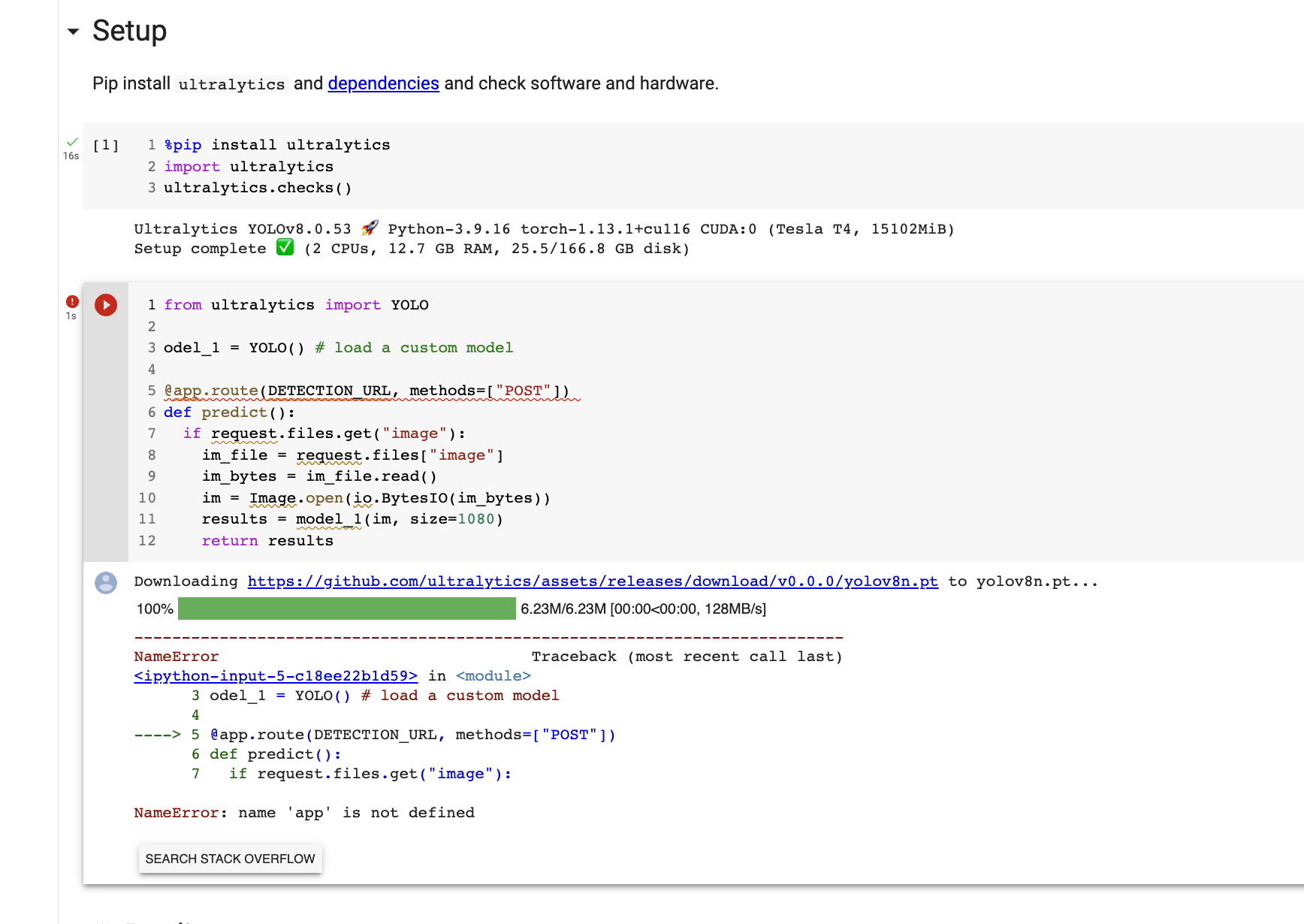Open the ipython-input traceback link
The image size is (1304, 924).
click(x=276, y=675)
